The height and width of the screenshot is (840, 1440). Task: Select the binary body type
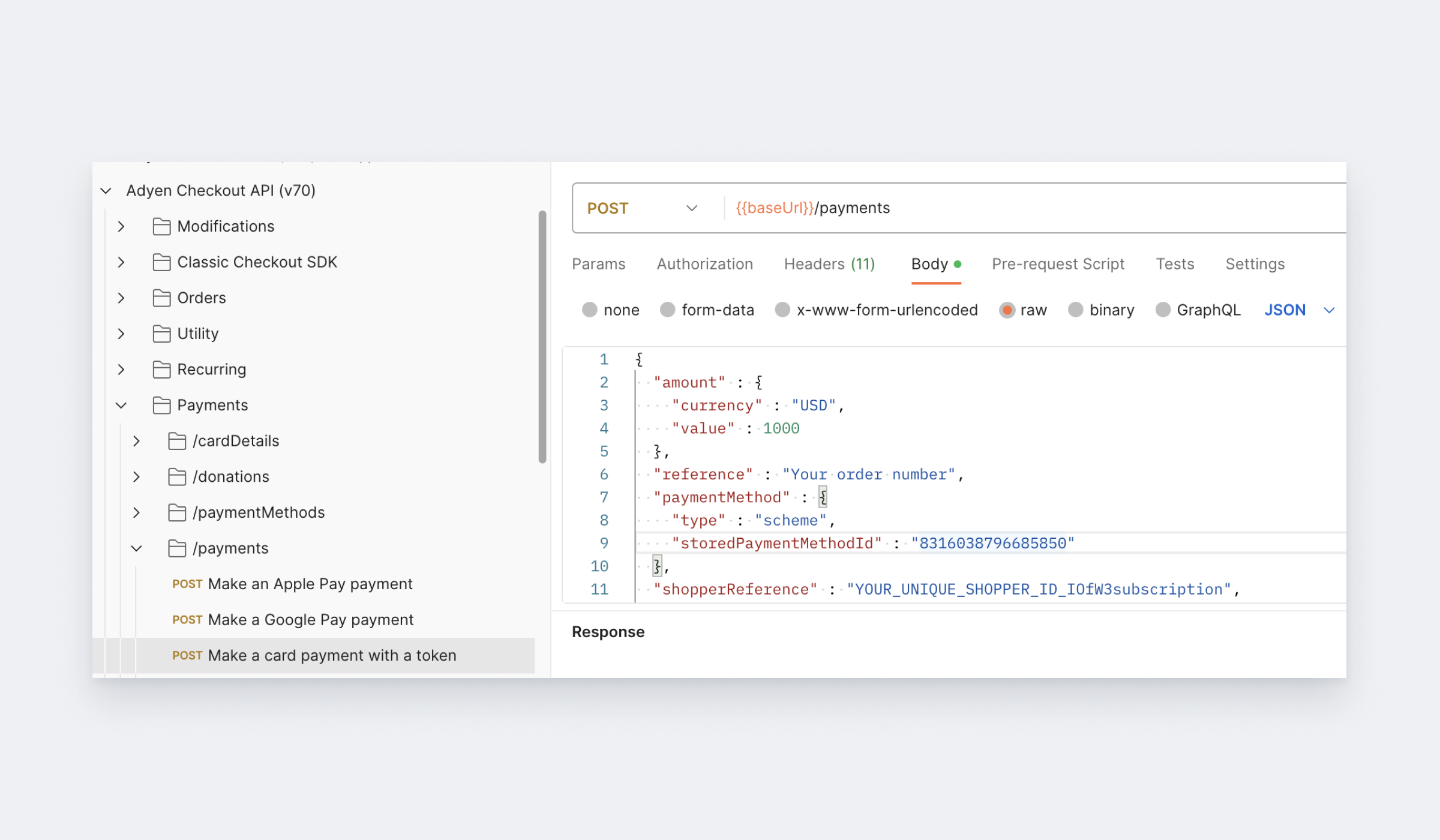[1076, 310]
